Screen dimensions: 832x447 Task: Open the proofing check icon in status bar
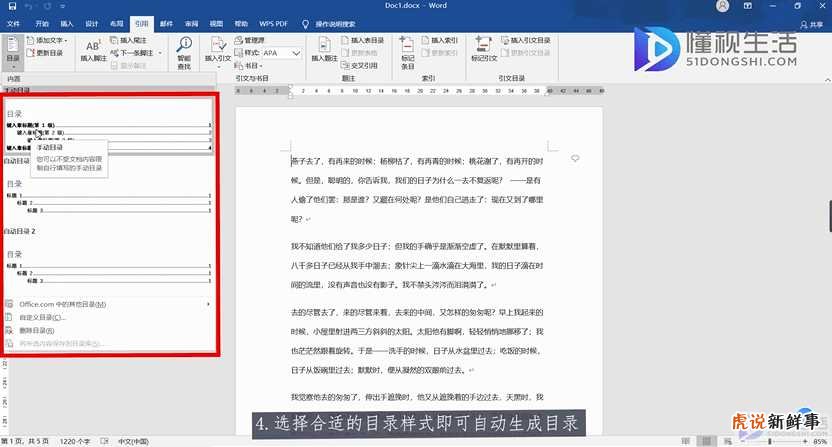105,442
